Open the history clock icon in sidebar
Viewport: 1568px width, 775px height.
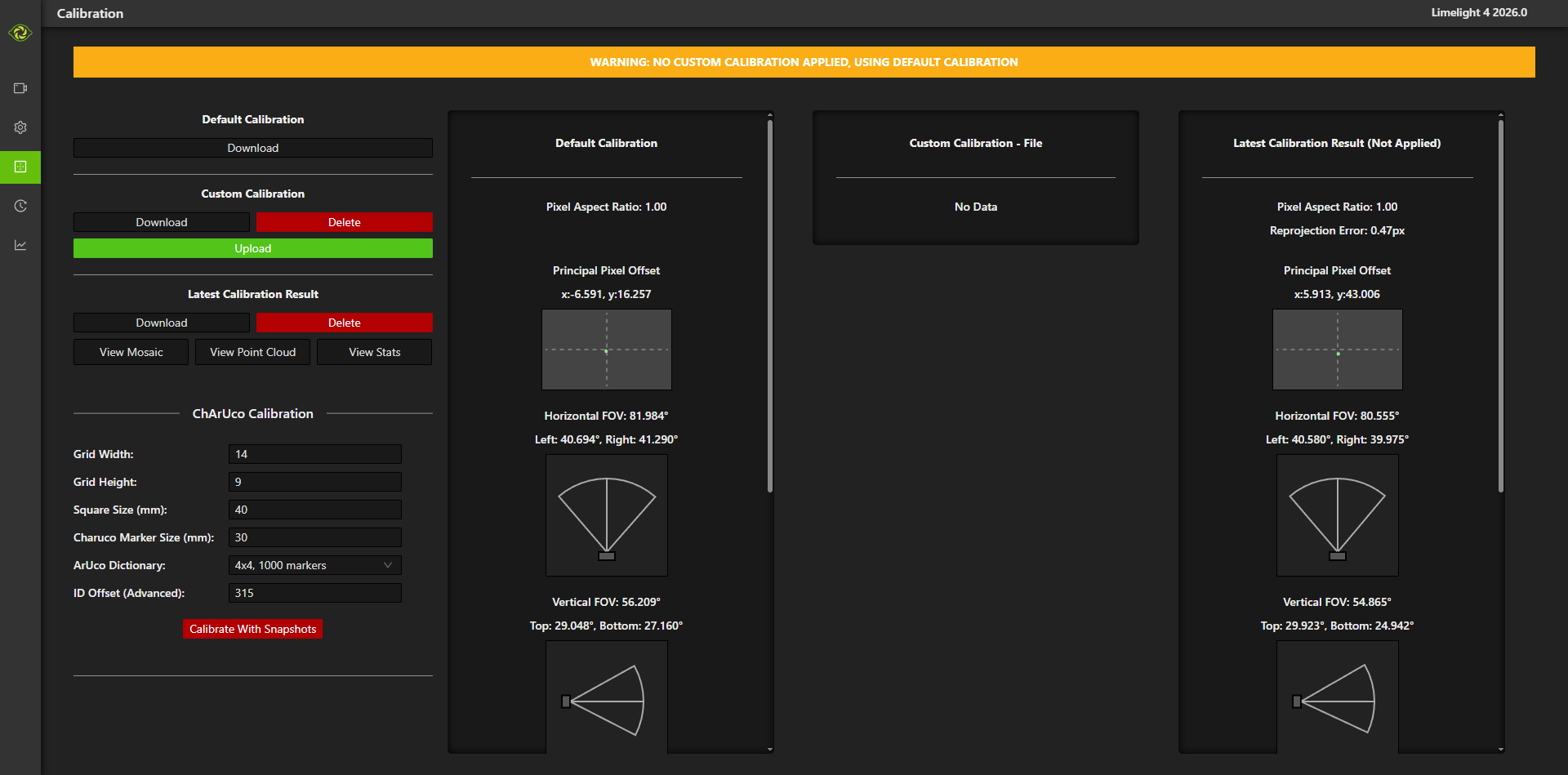pos(20,206)
